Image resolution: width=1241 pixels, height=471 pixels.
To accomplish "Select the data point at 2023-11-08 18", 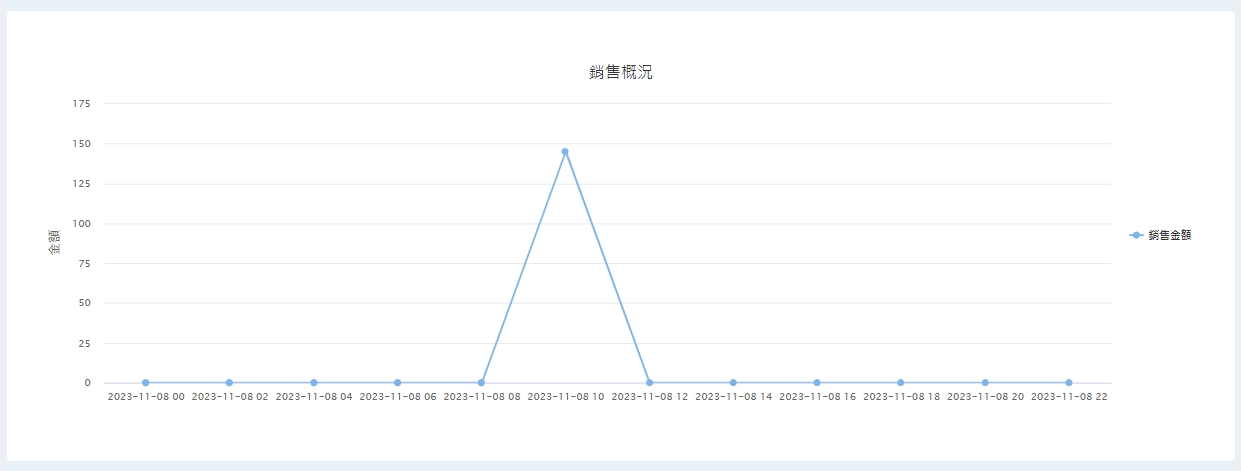I will tap(901, 383).
